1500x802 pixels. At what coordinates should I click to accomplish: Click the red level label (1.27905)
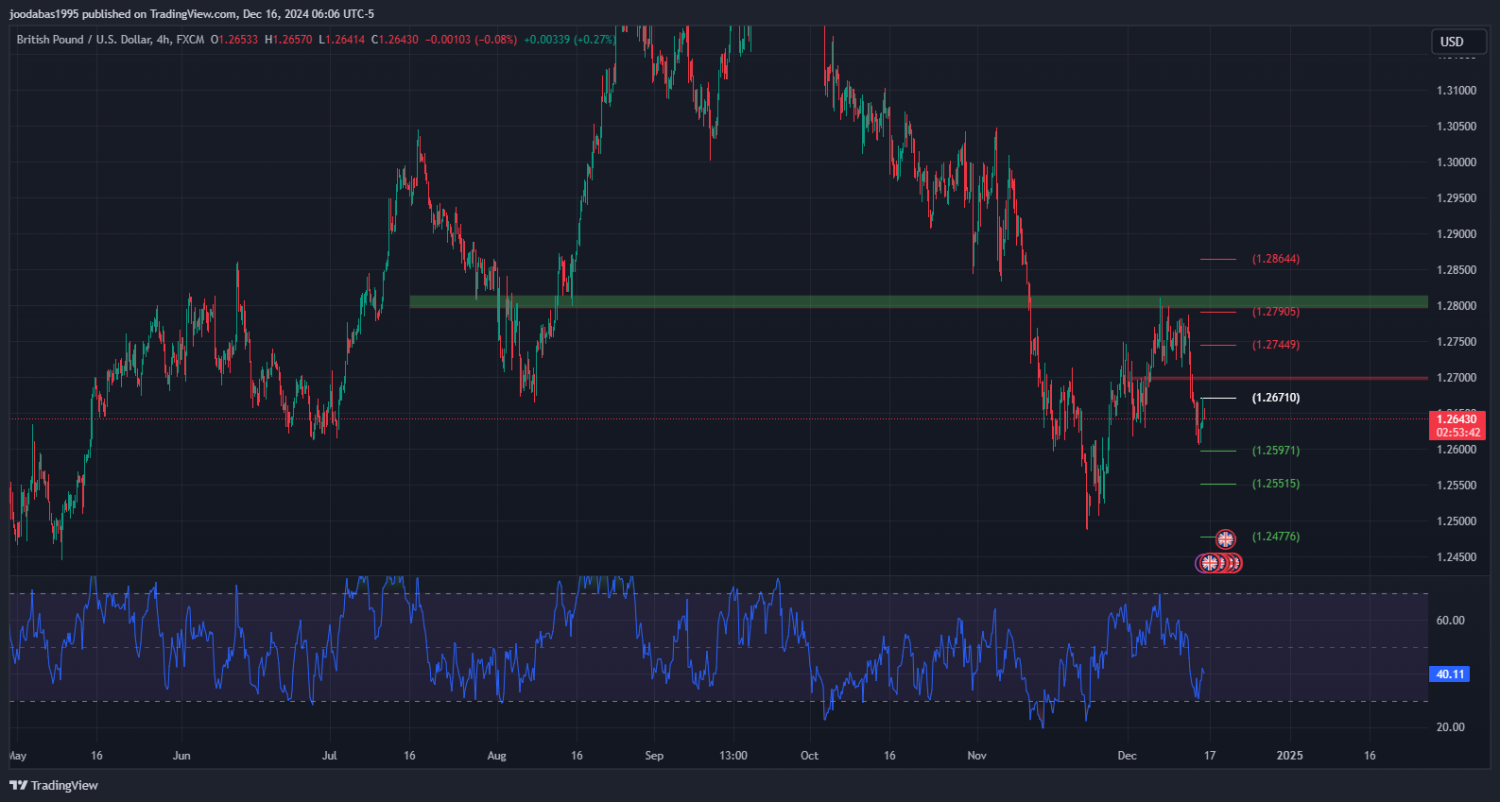click(1275, 312)
